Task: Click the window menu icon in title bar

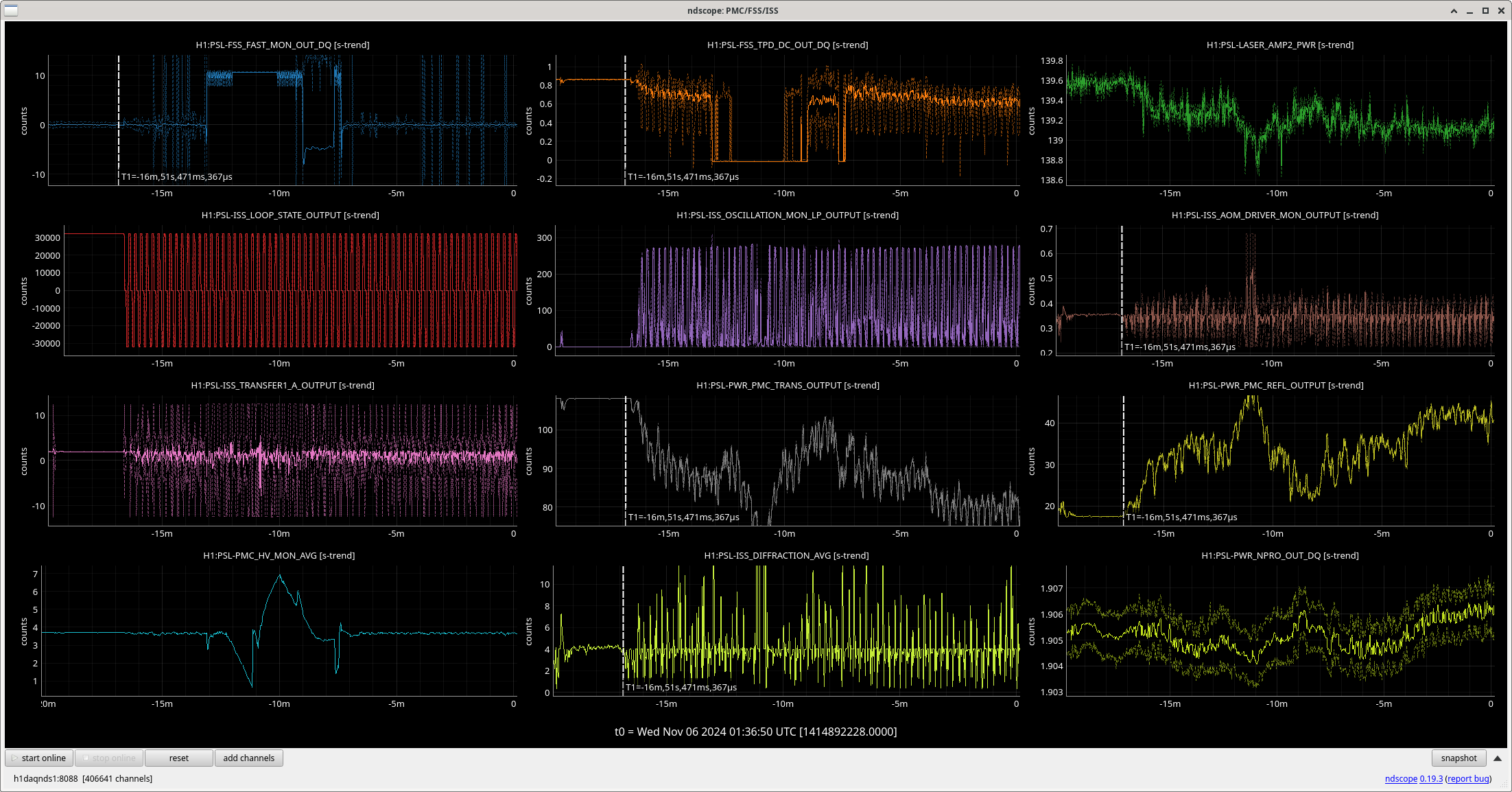Action: click(x=11, y=10)
